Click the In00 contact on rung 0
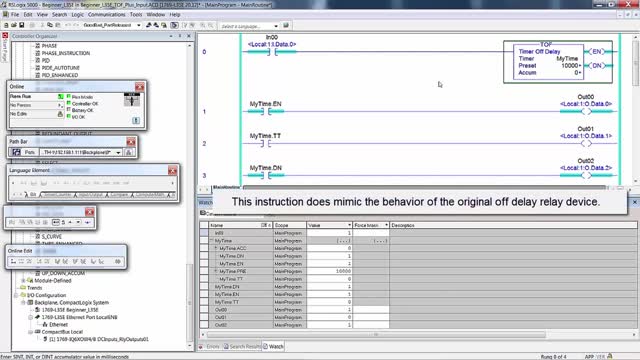 click(272, 52)
